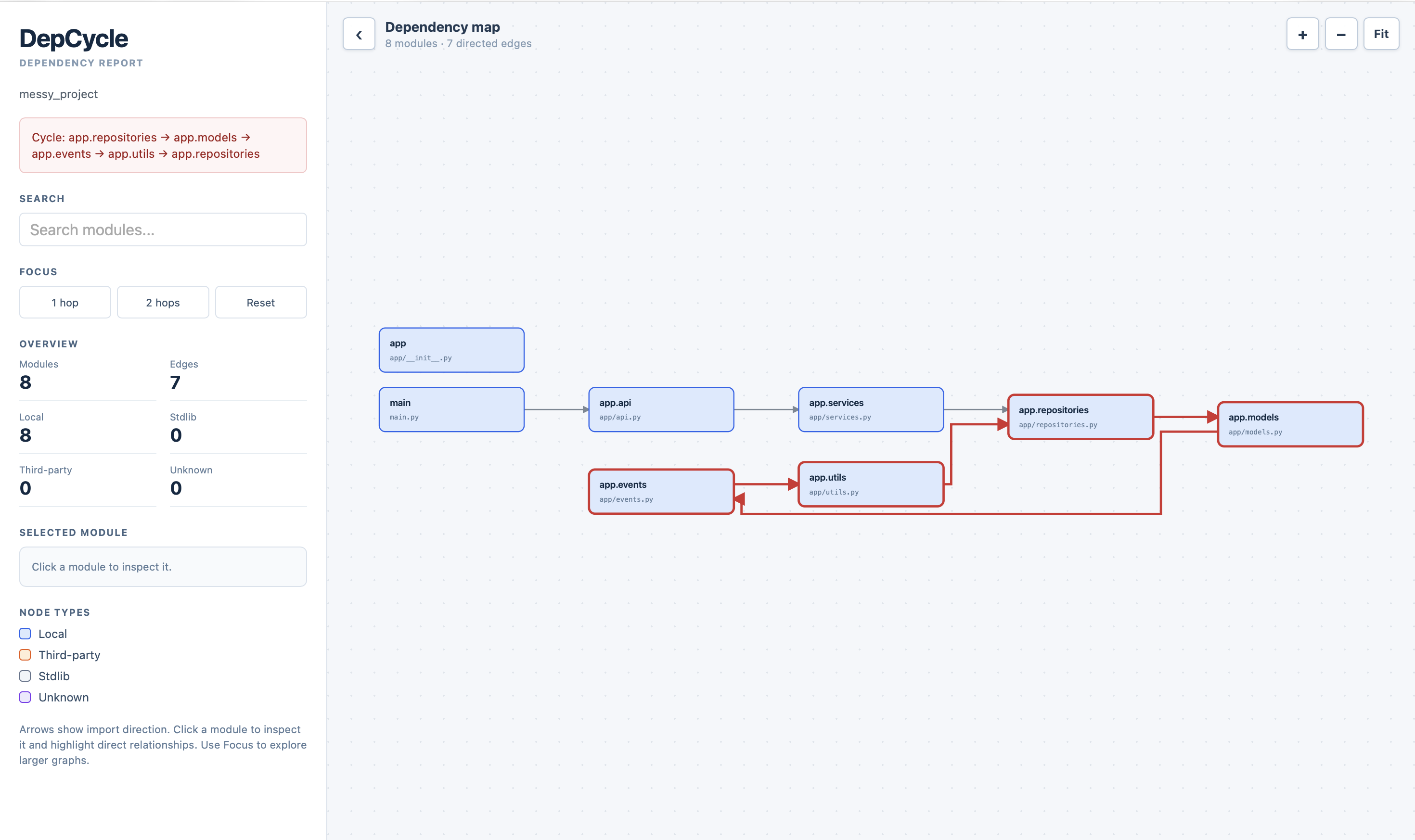Click the Third-party node type swatch
The image size is (1415, 840).
pos(25,654)
